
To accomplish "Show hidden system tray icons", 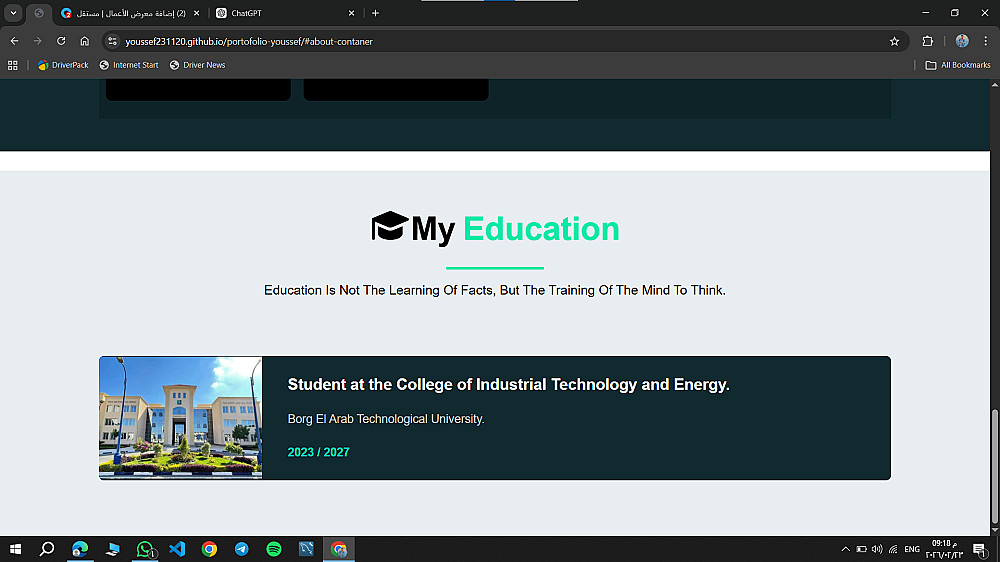I will 846,549.
